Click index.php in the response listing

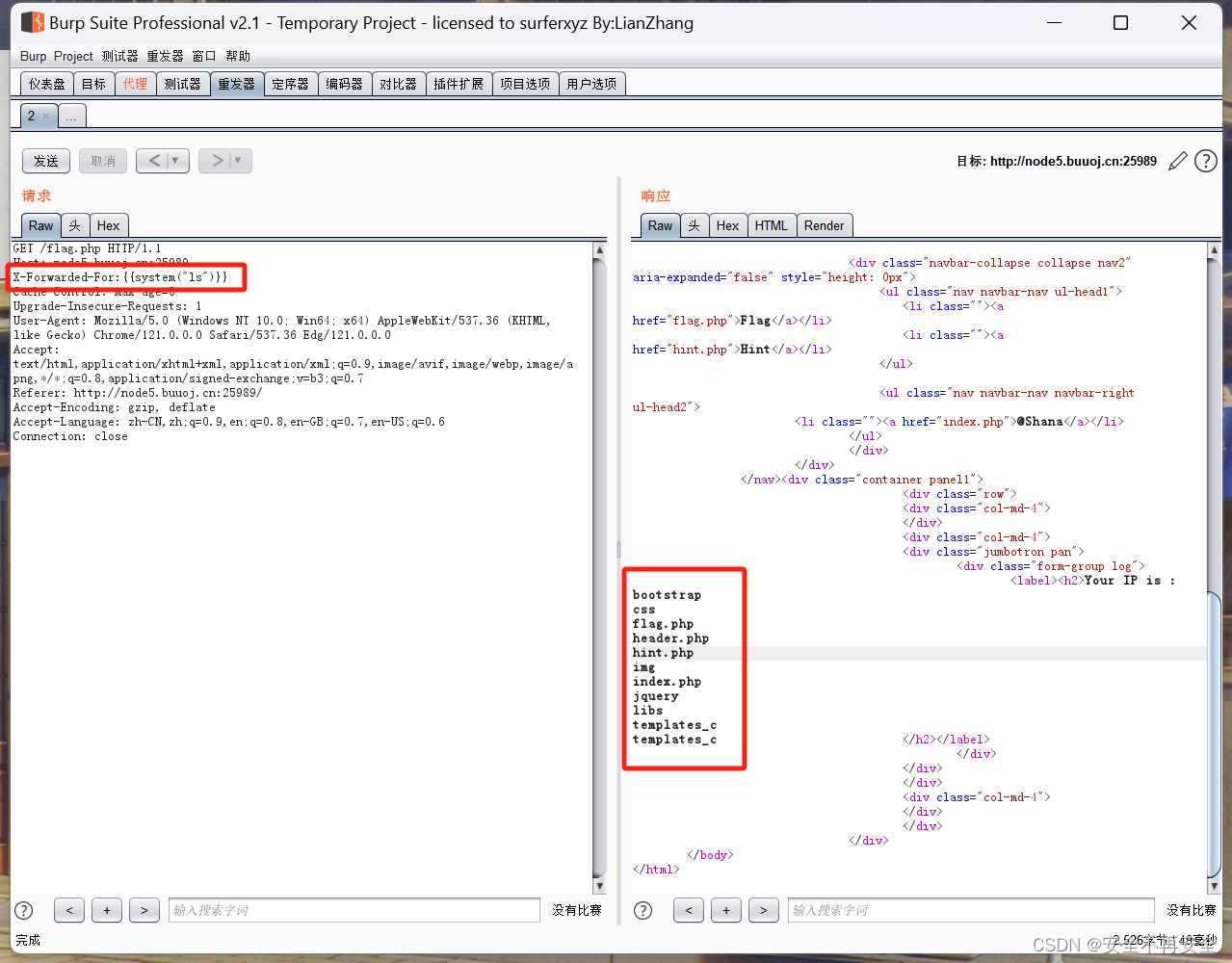(x=667, y=682)
